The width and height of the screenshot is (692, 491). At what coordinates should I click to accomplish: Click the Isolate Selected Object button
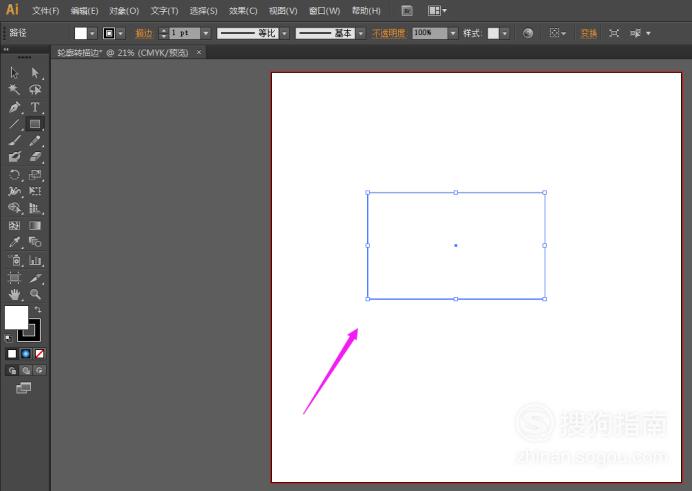pyautogui.click(x=614, y=33)
